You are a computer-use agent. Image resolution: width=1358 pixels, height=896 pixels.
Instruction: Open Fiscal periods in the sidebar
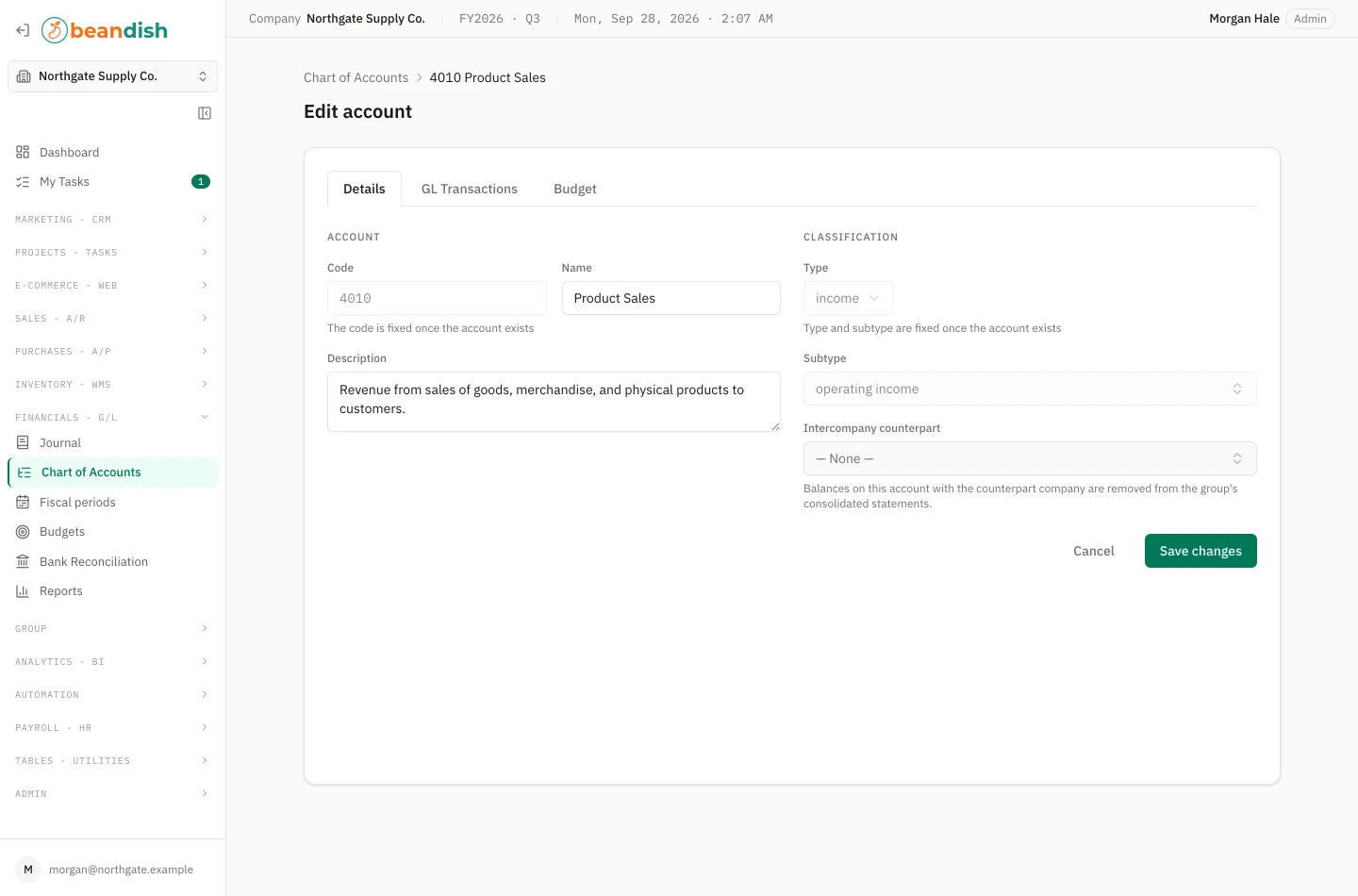pos(112,502)
